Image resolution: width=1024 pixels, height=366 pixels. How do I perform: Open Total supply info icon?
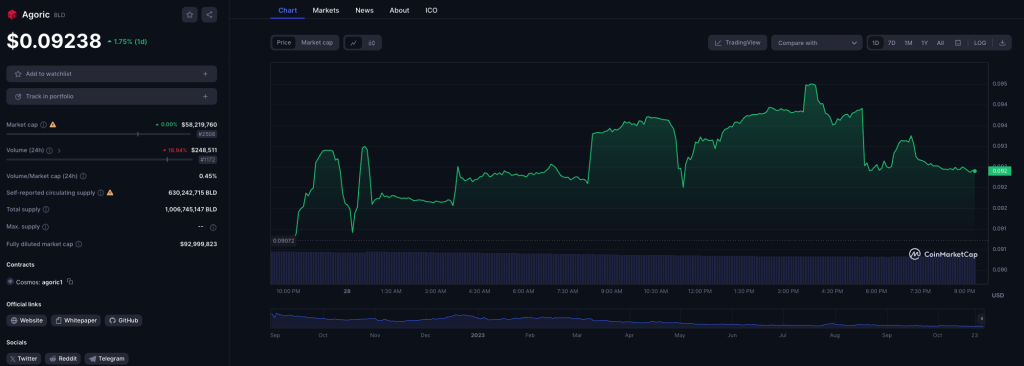click(46, 210)
